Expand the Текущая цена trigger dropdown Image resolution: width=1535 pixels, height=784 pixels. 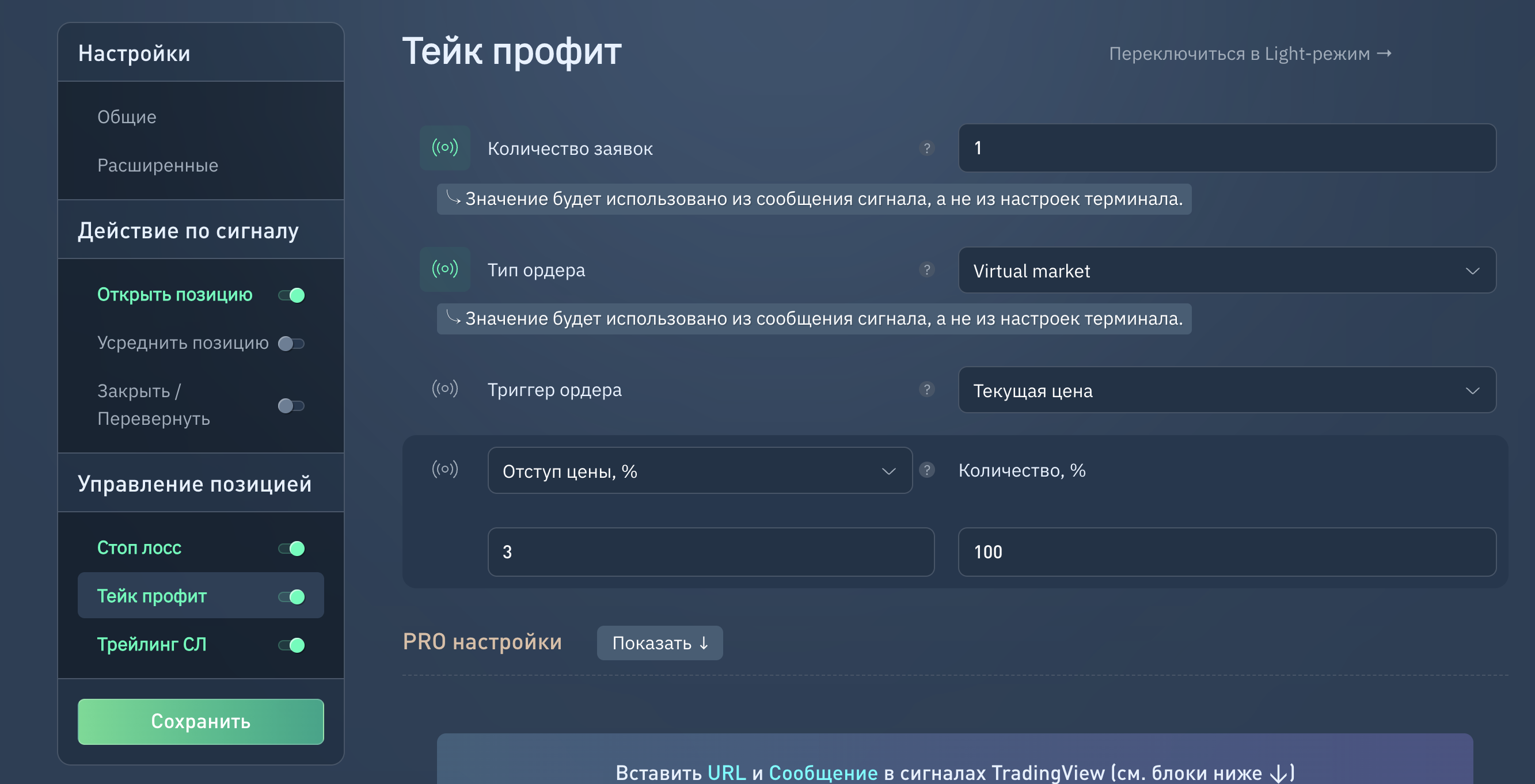1226,390
